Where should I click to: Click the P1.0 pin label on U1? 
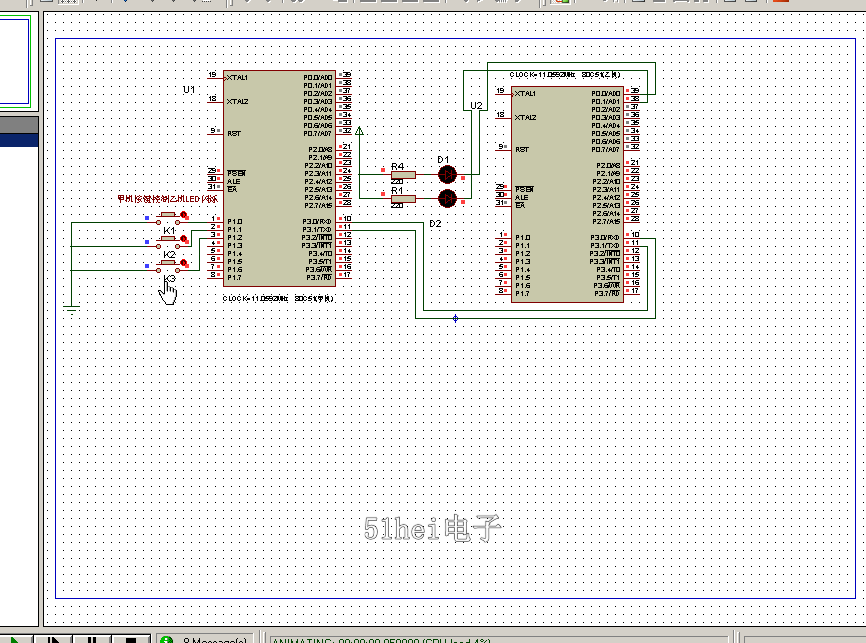(235, 222)
